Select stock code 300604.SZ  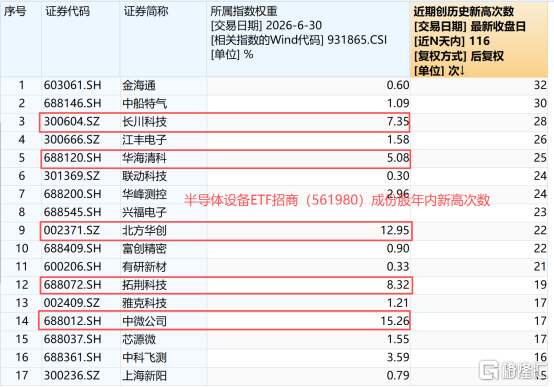72,122
